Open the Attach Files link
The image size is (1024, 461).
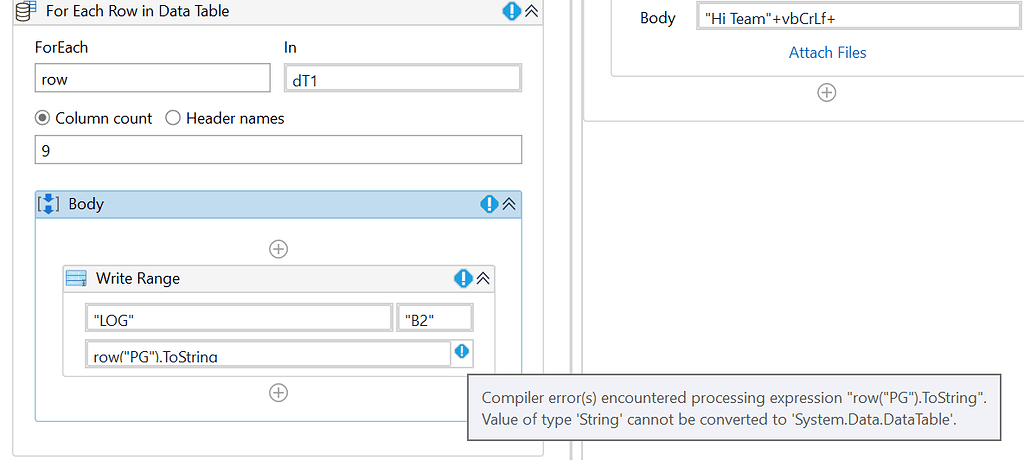[x=827, y=53]
